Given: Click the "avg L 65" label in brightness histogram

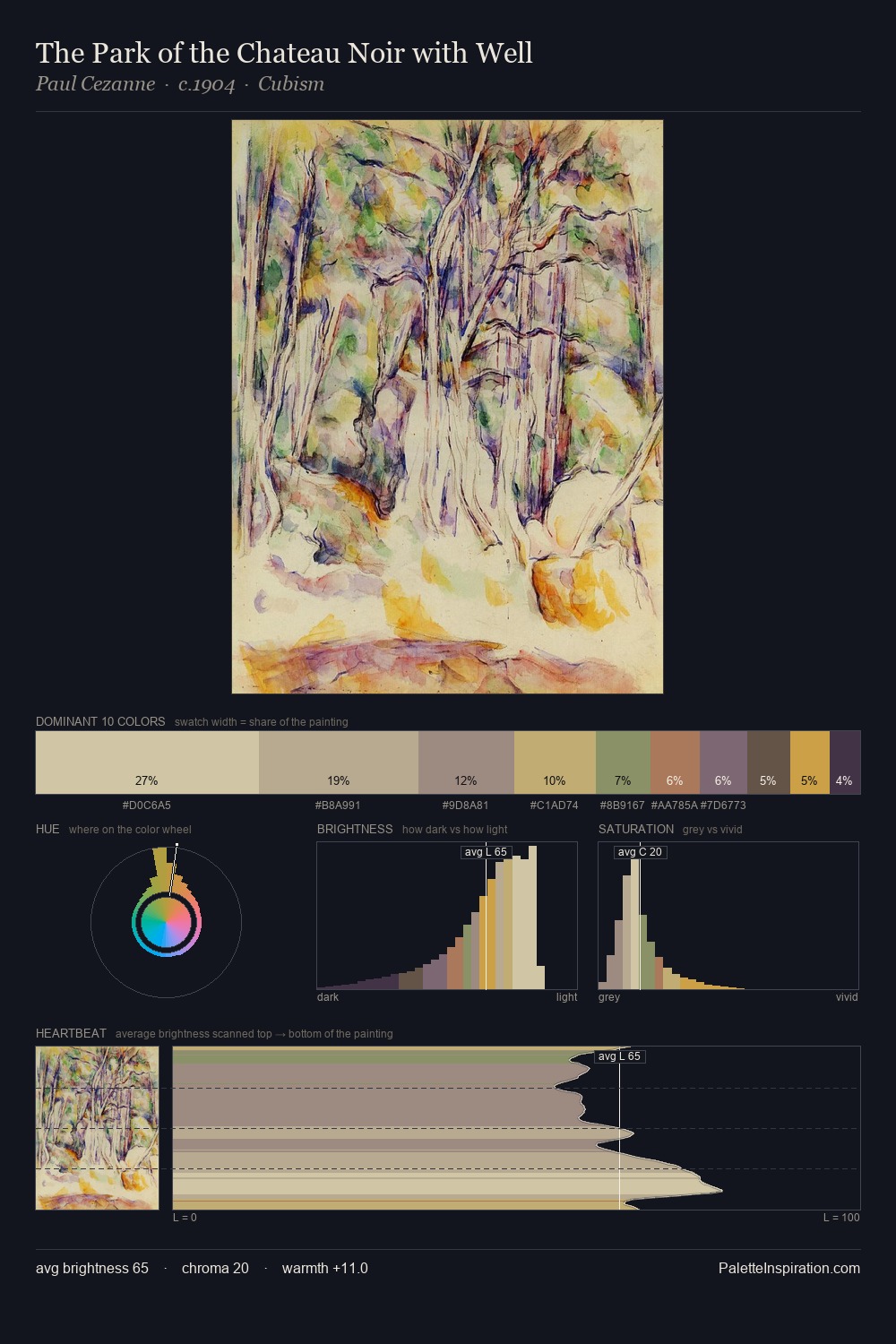Looking at the screenshot, I should tap(486, 852).
